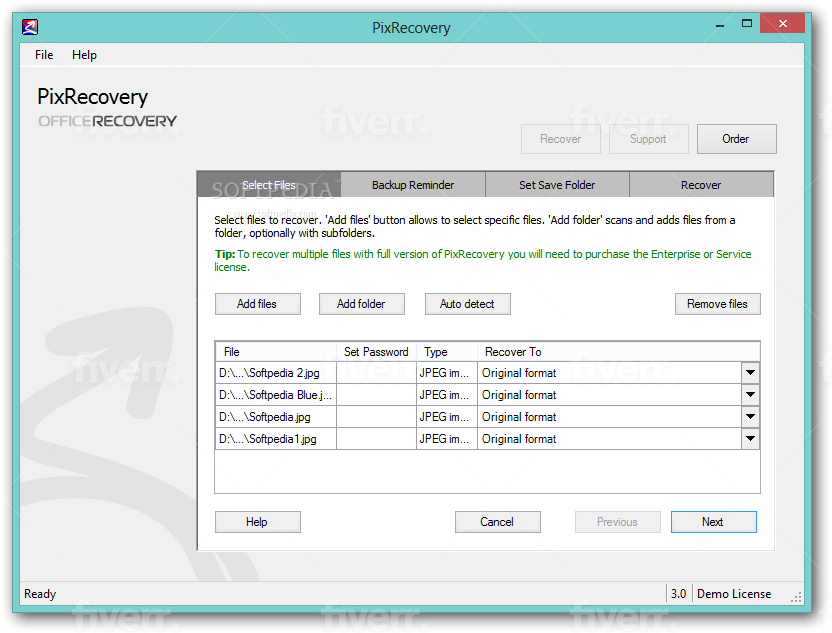Click the Set Password column header
832x633 pixels.
tap(376, 352)
